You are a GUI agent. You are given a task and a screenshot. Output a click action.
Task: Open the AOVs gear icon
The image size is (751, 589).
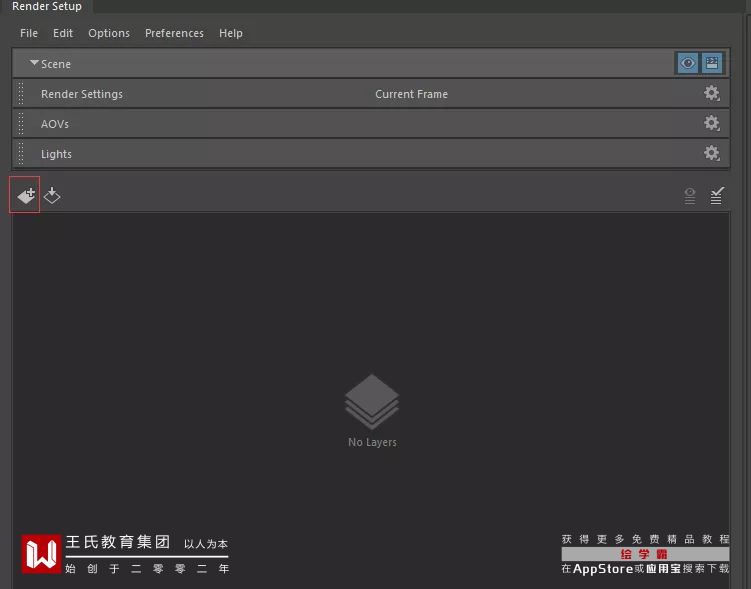[x=712, y=123]
